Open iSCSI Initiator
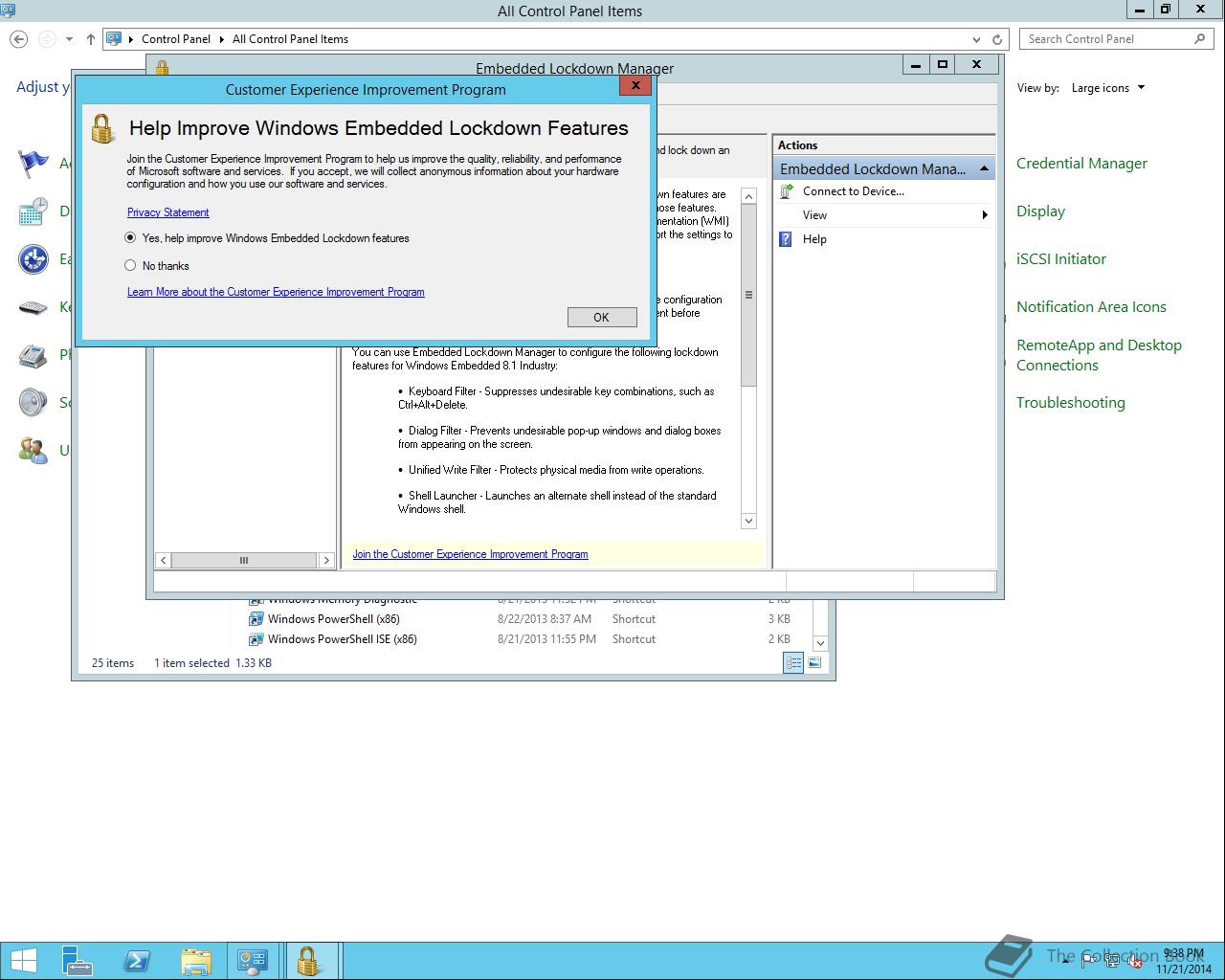1225x980 pixels. (x=1060, y=259)
